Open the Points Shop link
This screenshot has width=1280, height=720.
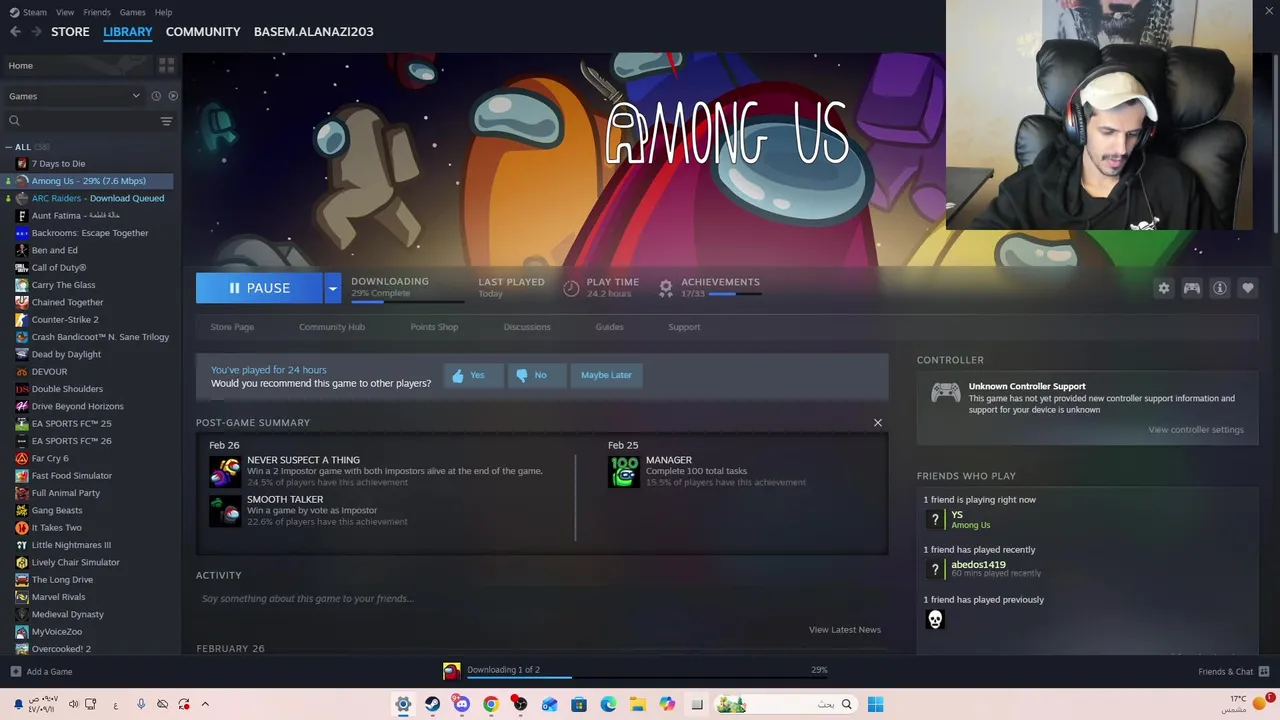(434, 327)
